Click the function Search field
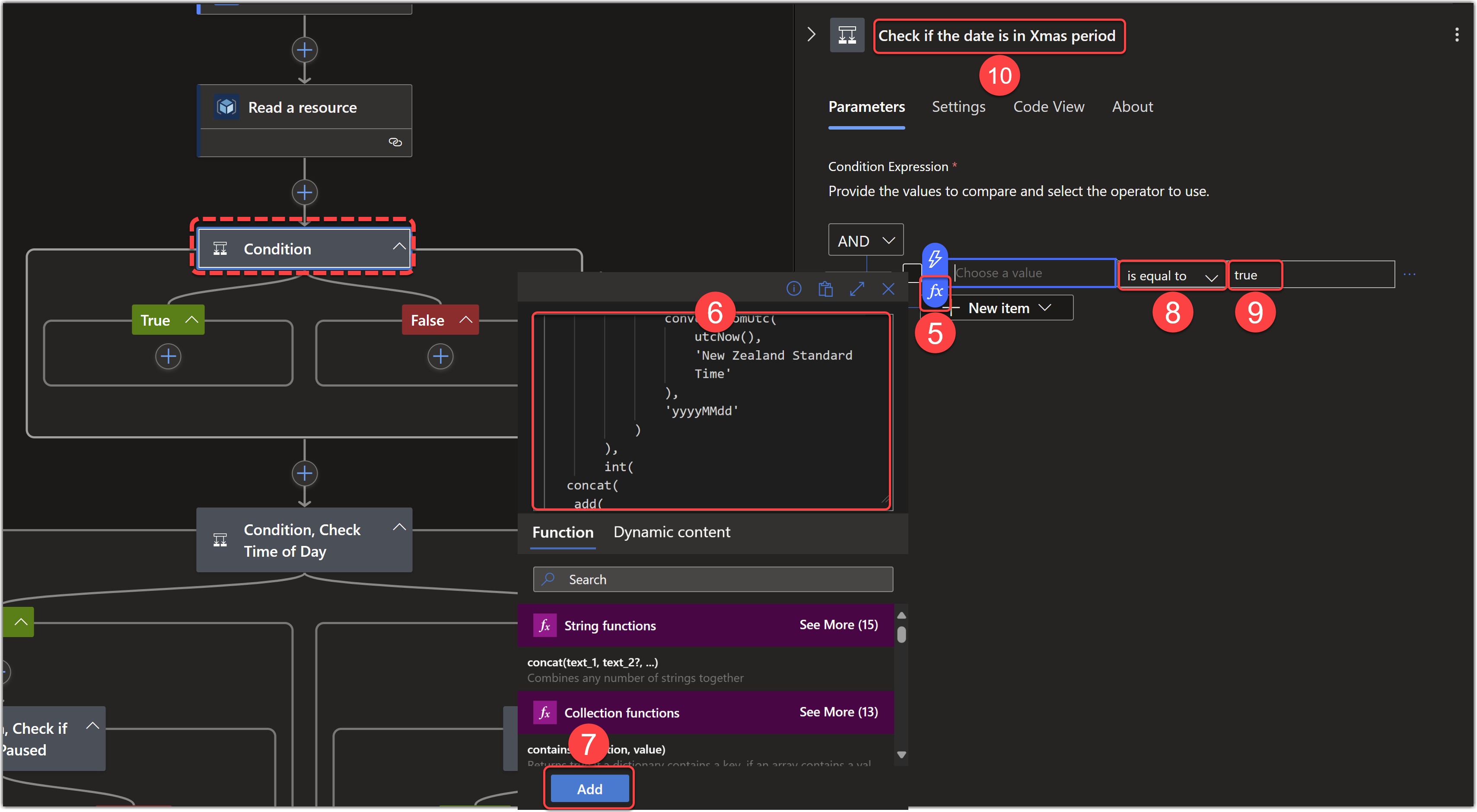The image size is (1477, 812). [x=713, y=579]
